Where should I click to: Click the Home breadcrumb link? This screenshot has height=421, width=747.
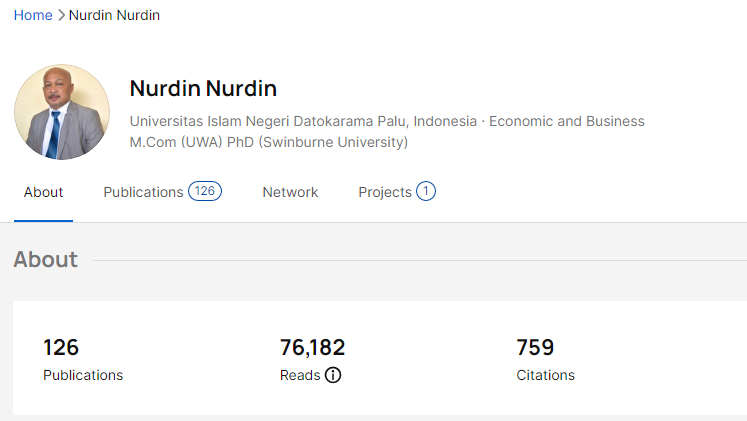click(33, 15)
